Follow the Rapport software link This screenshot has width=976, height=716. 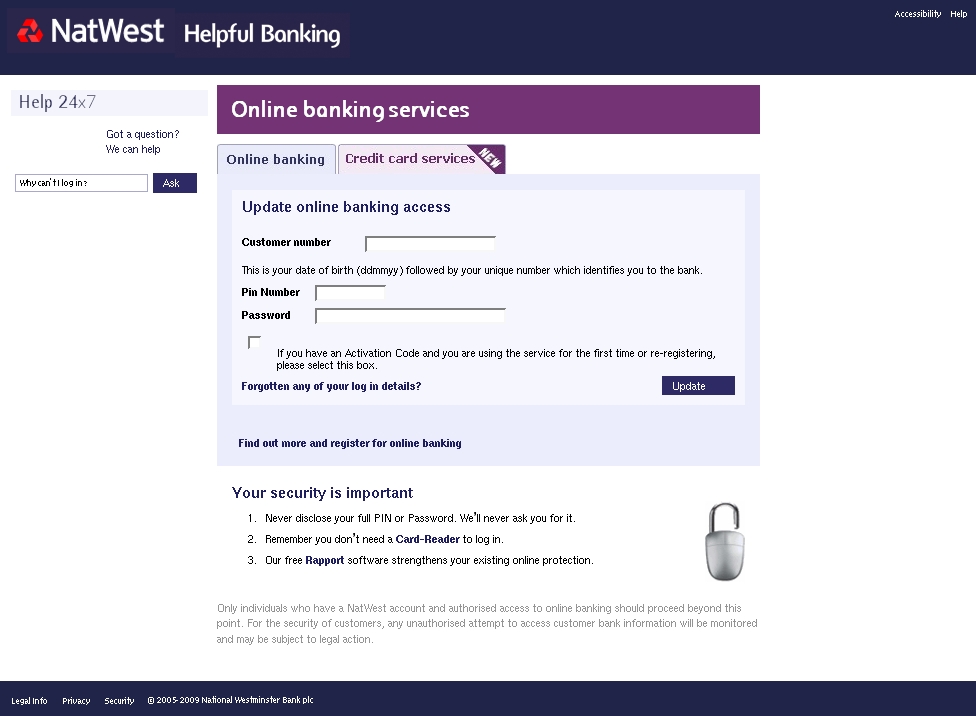coord(324,560)
